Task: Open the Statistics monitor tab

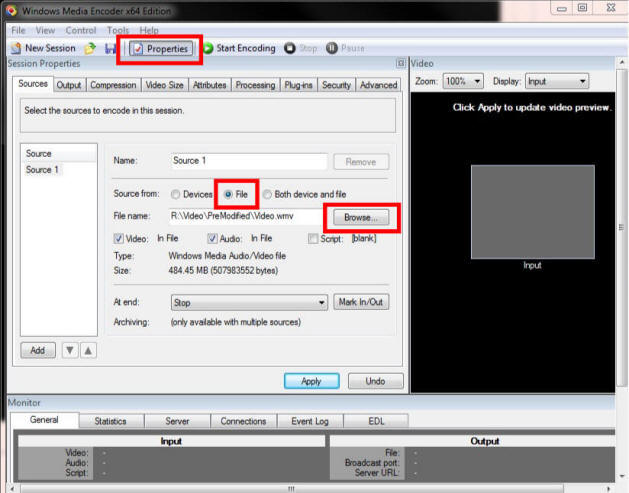Action: tap(111, 421)
